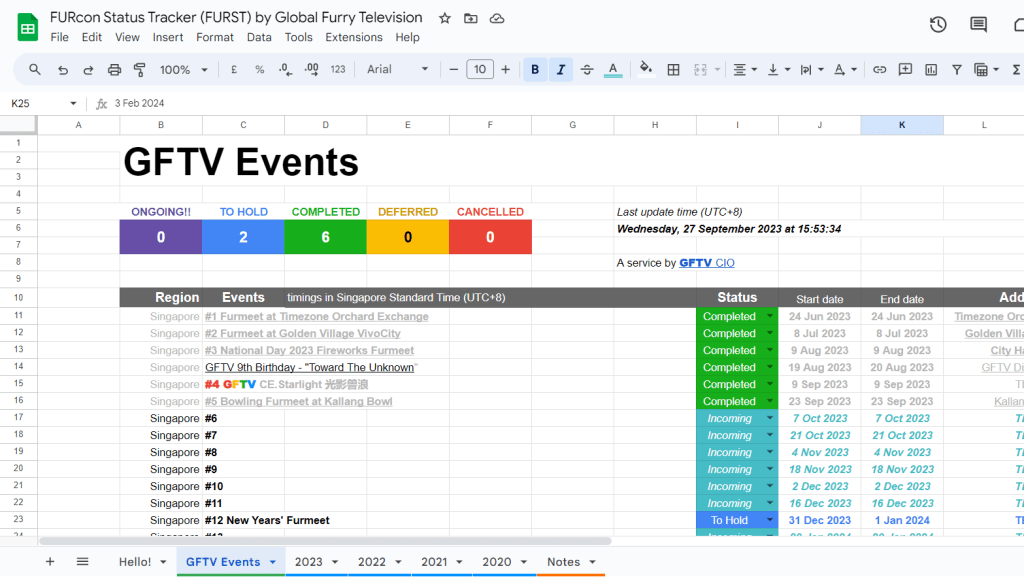Screen dimensions: 1024x577
Task: Open the Arial font dropdown
Action: 397,70
